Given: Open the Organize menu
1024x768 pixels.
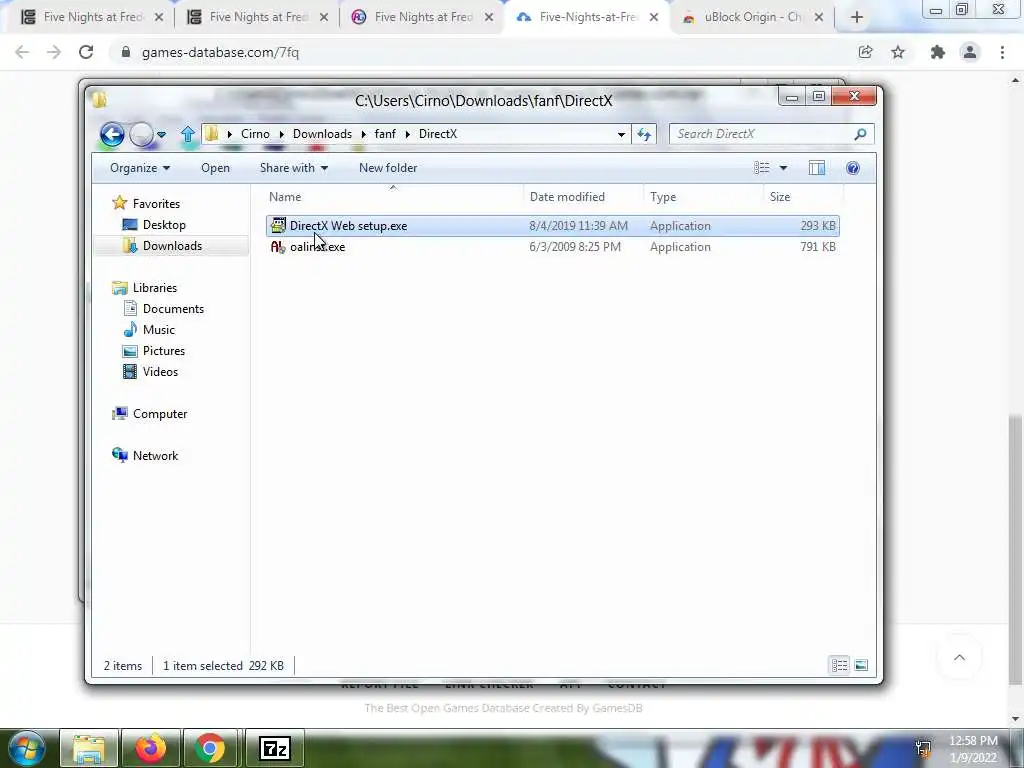Looking at the screenshot, I should click(x=140, y=168).
